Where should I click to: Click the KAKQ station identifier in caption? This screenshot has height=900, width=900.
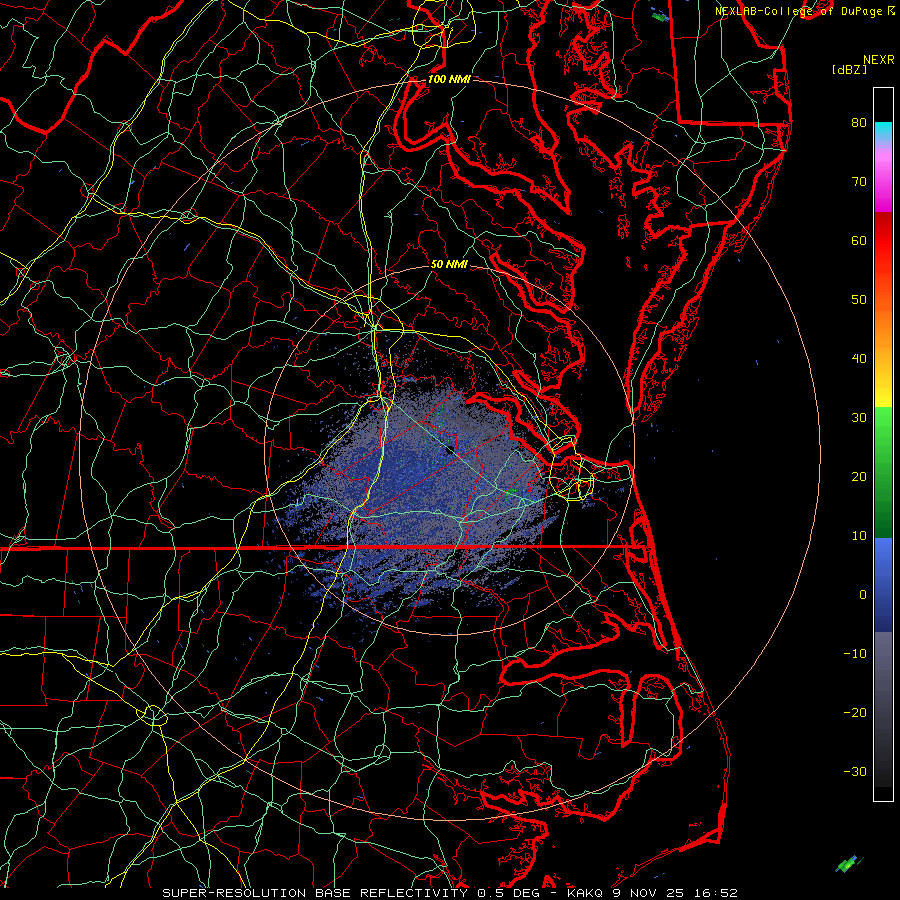tap(584, 893)
